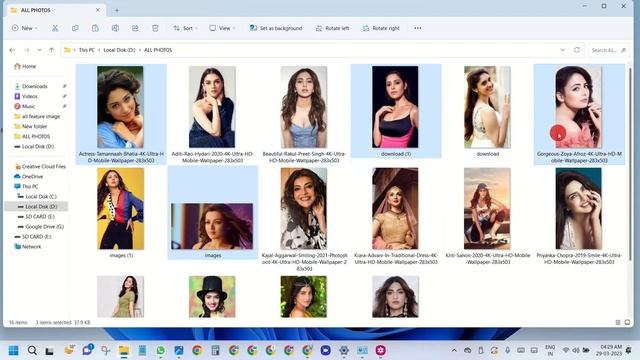The image size is (640, 360).
Task: Click Set as background button
Action: tap(276, 28)
